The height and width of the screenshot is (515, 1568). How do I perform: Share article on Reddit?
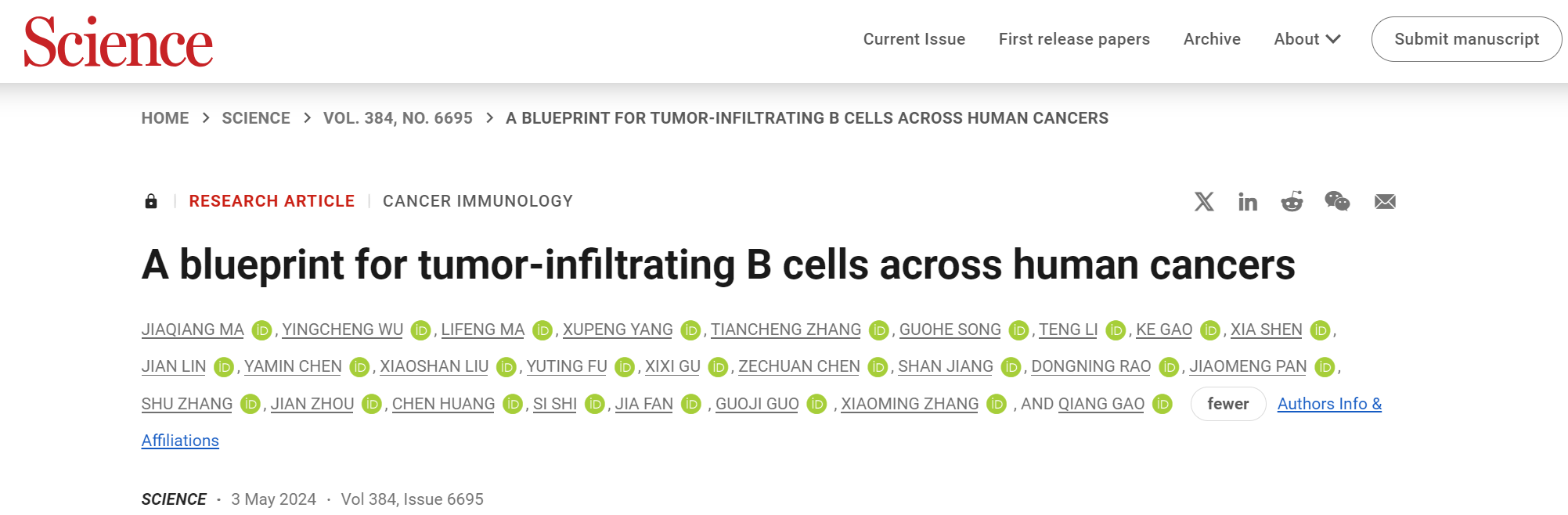pos(1292,202)
